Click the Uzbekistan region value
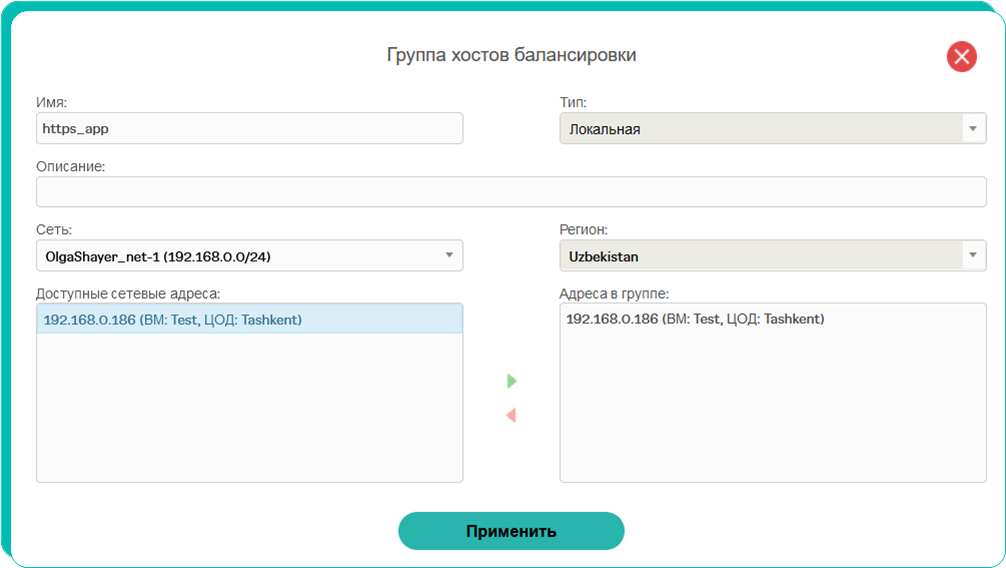Viewport: 1006px width, 568px height. [603, 257]
